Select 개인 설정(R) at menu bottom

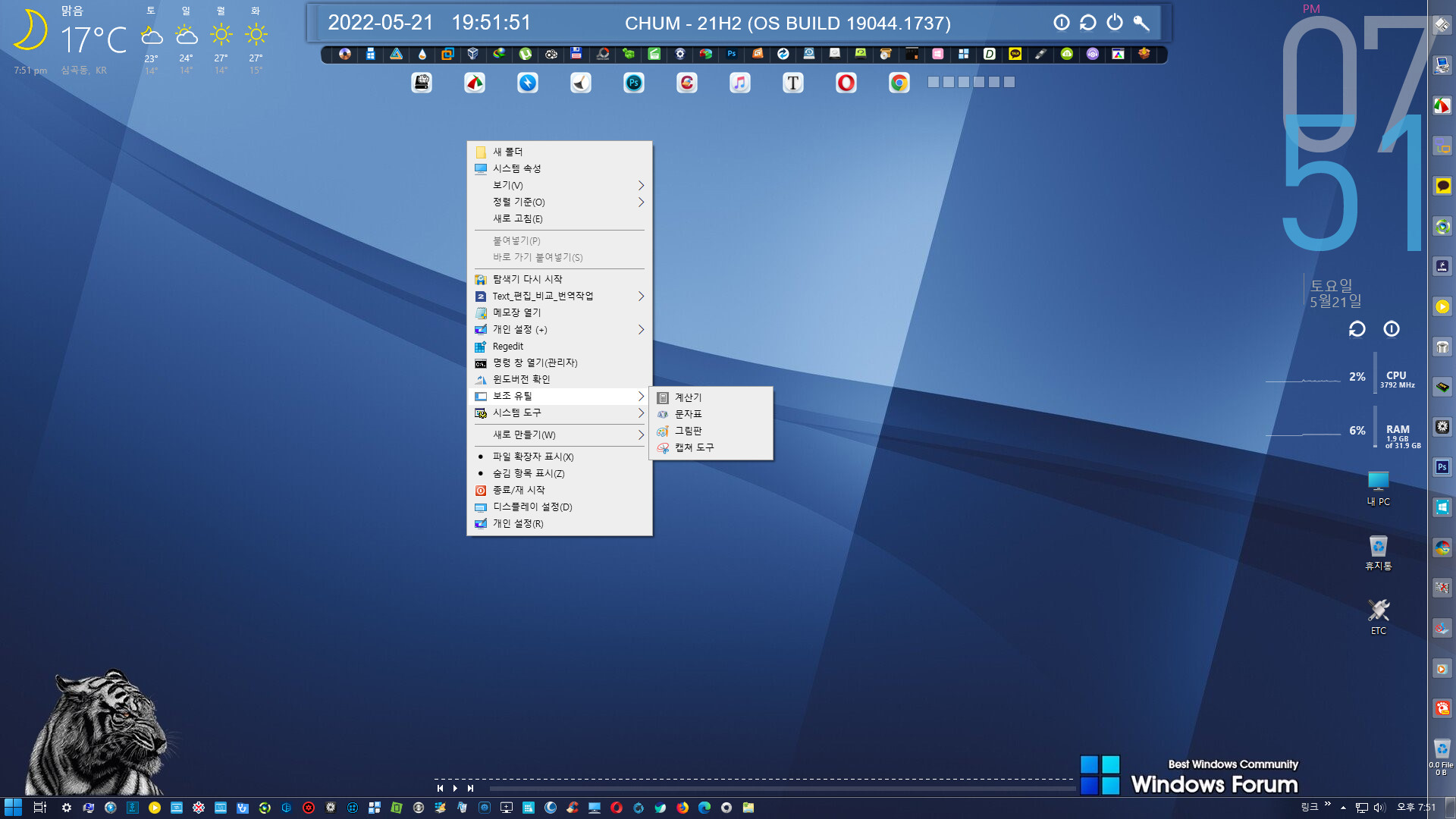(x=560, y=523)
